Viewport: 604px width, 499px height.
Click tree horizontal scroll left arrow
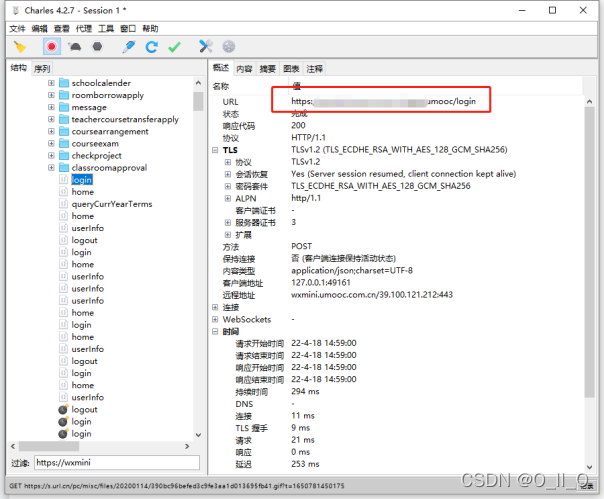(13, 446)
